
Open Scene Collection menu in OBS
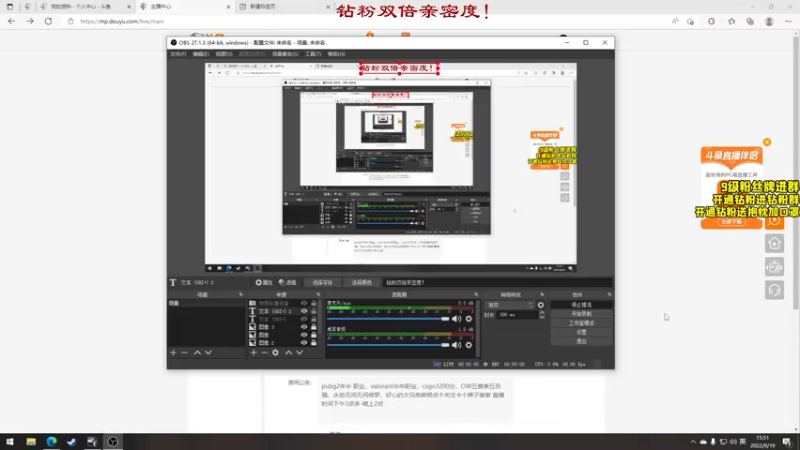click(x=285, y=54)
